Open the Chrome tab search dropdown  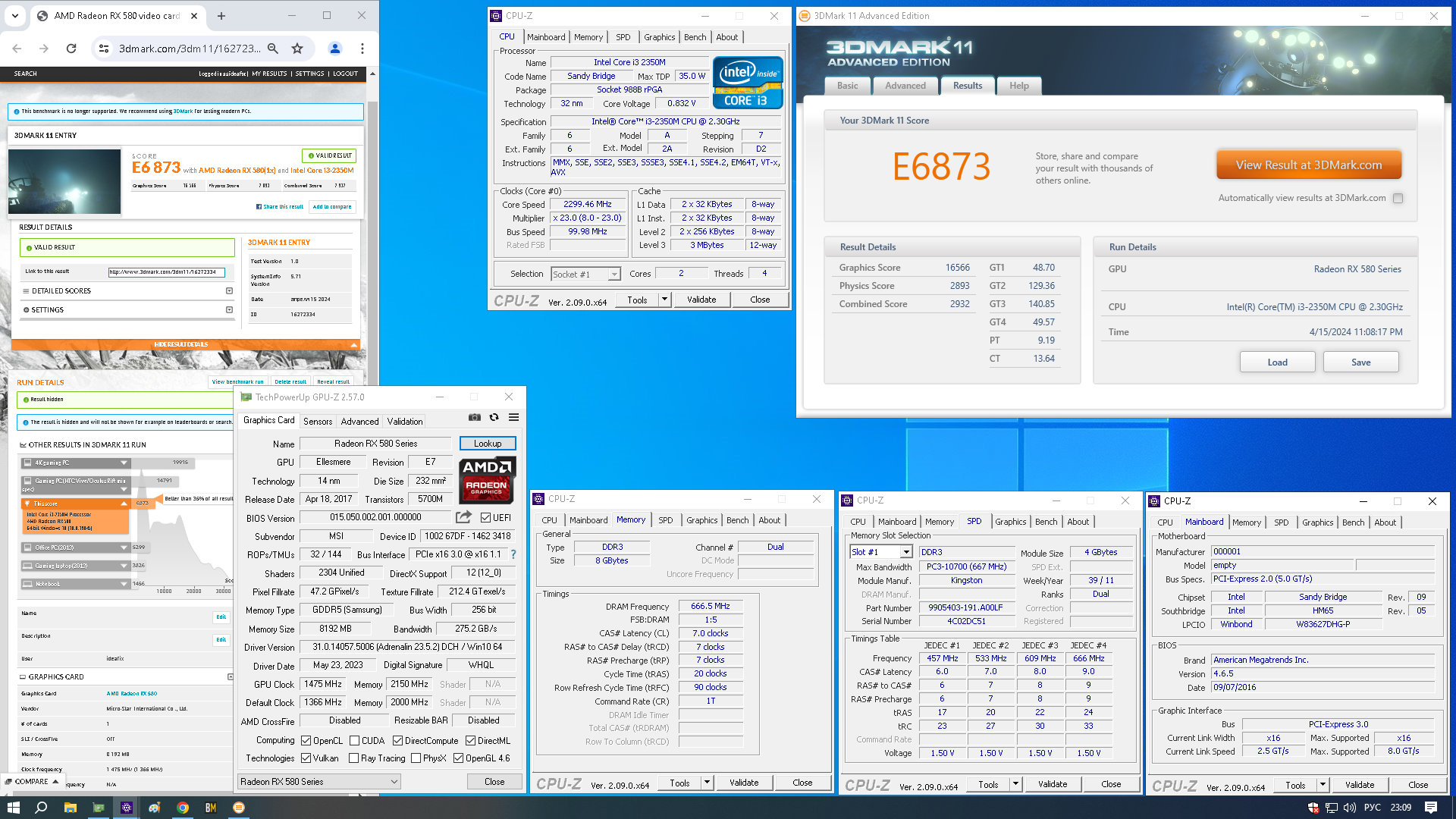15,16
